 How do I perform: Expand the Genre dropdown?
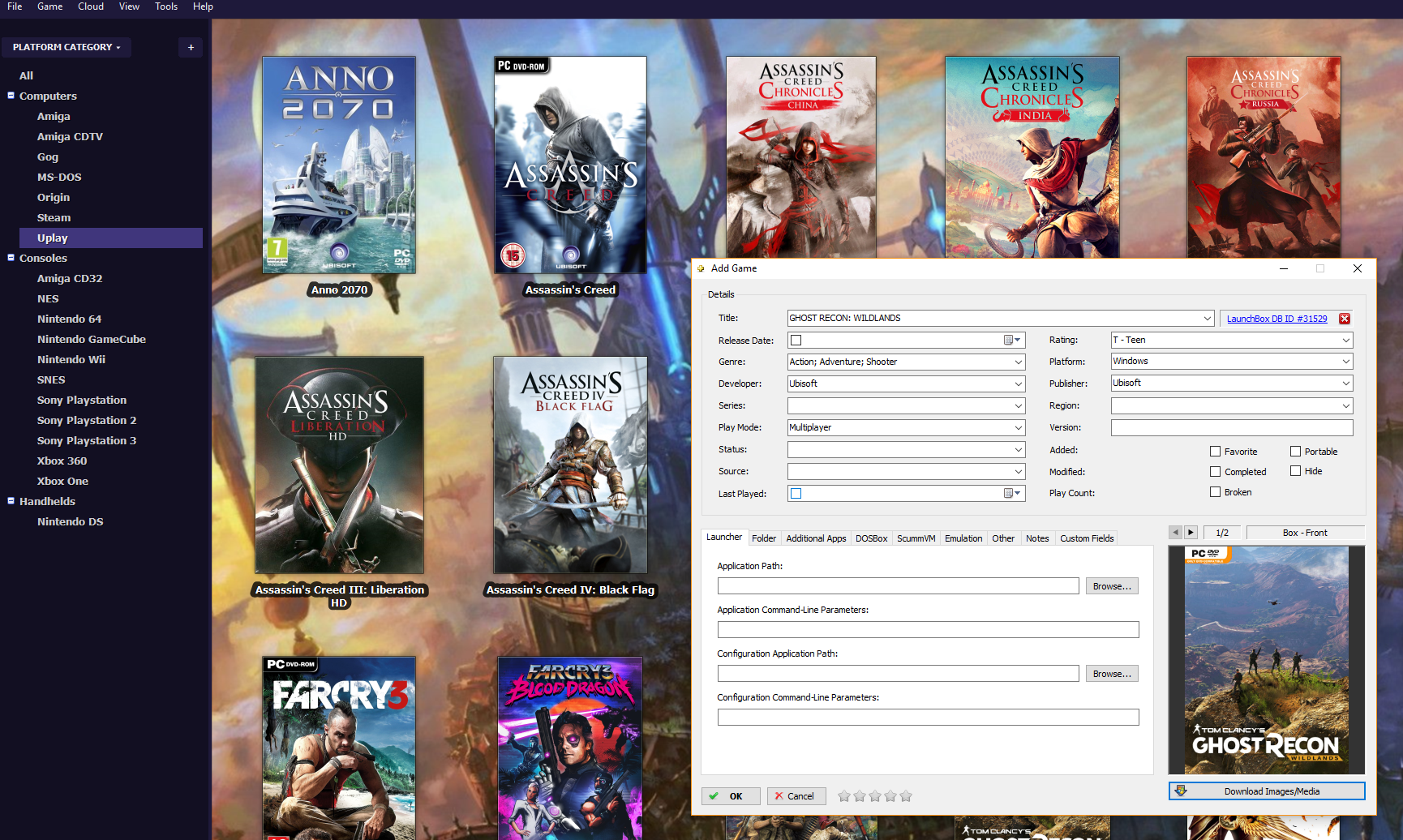tap(1019, 362)
